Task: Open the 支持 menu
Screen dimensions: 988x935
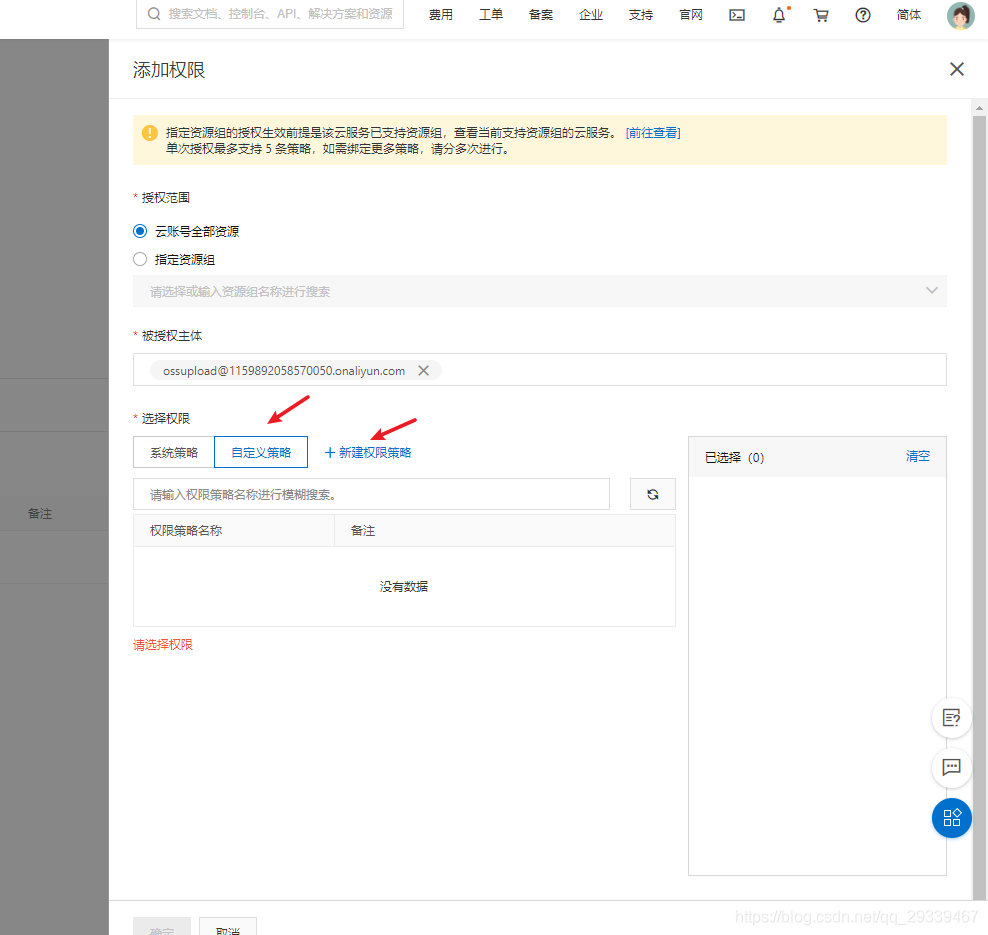Action: pyautogui.click(x=641, y=15)
